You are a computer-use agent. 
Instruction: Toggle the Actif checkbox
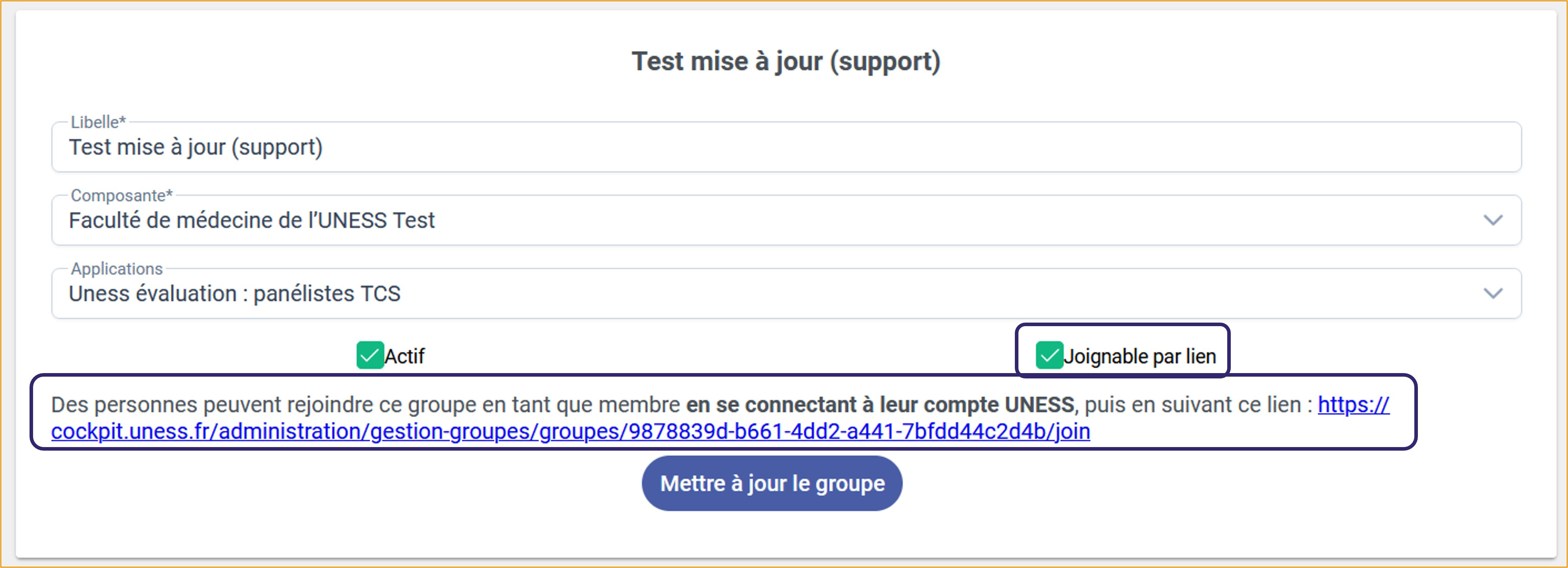point(370,356)
